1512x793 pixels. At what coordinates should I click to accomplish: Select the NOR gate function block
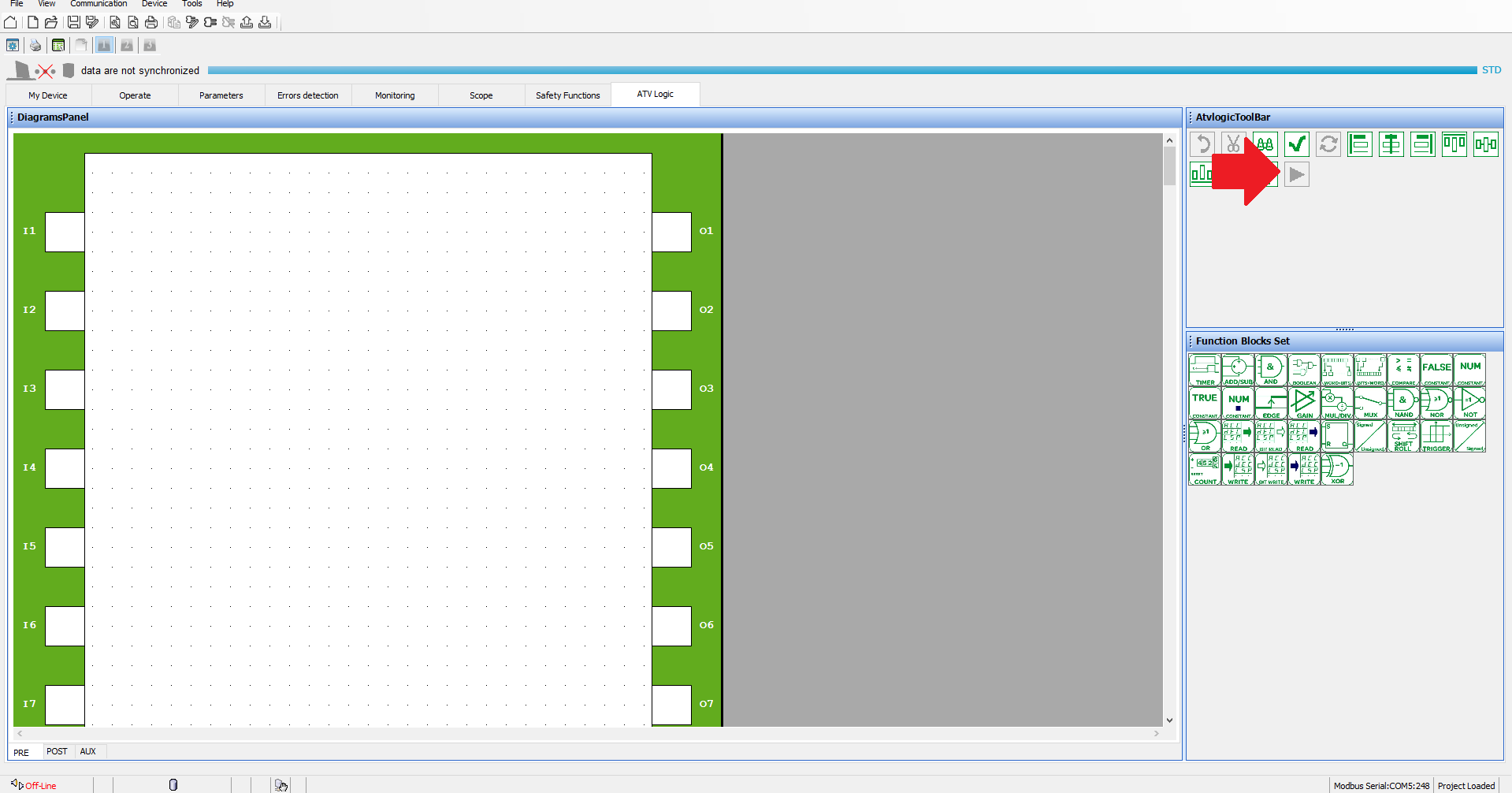pos(1436,403)
